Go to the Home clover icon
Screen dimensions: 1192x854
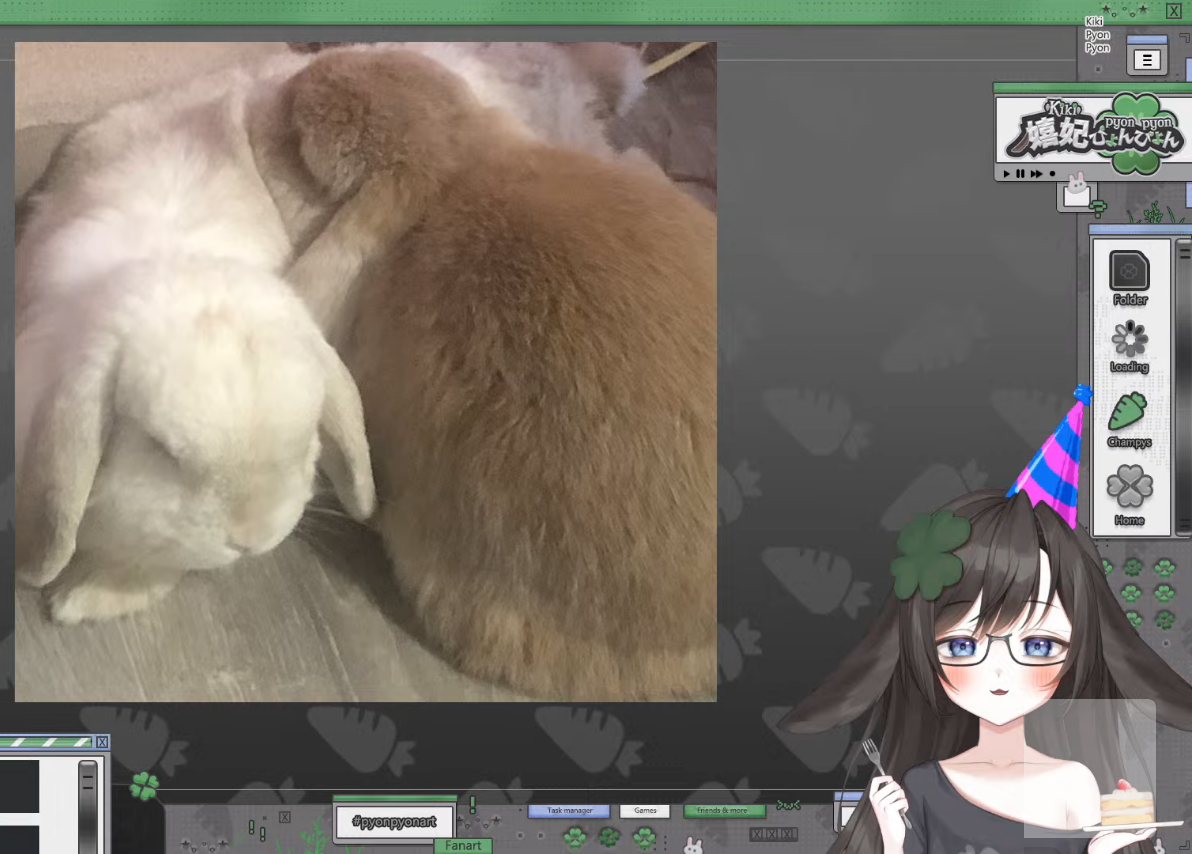click(1129, 487)
